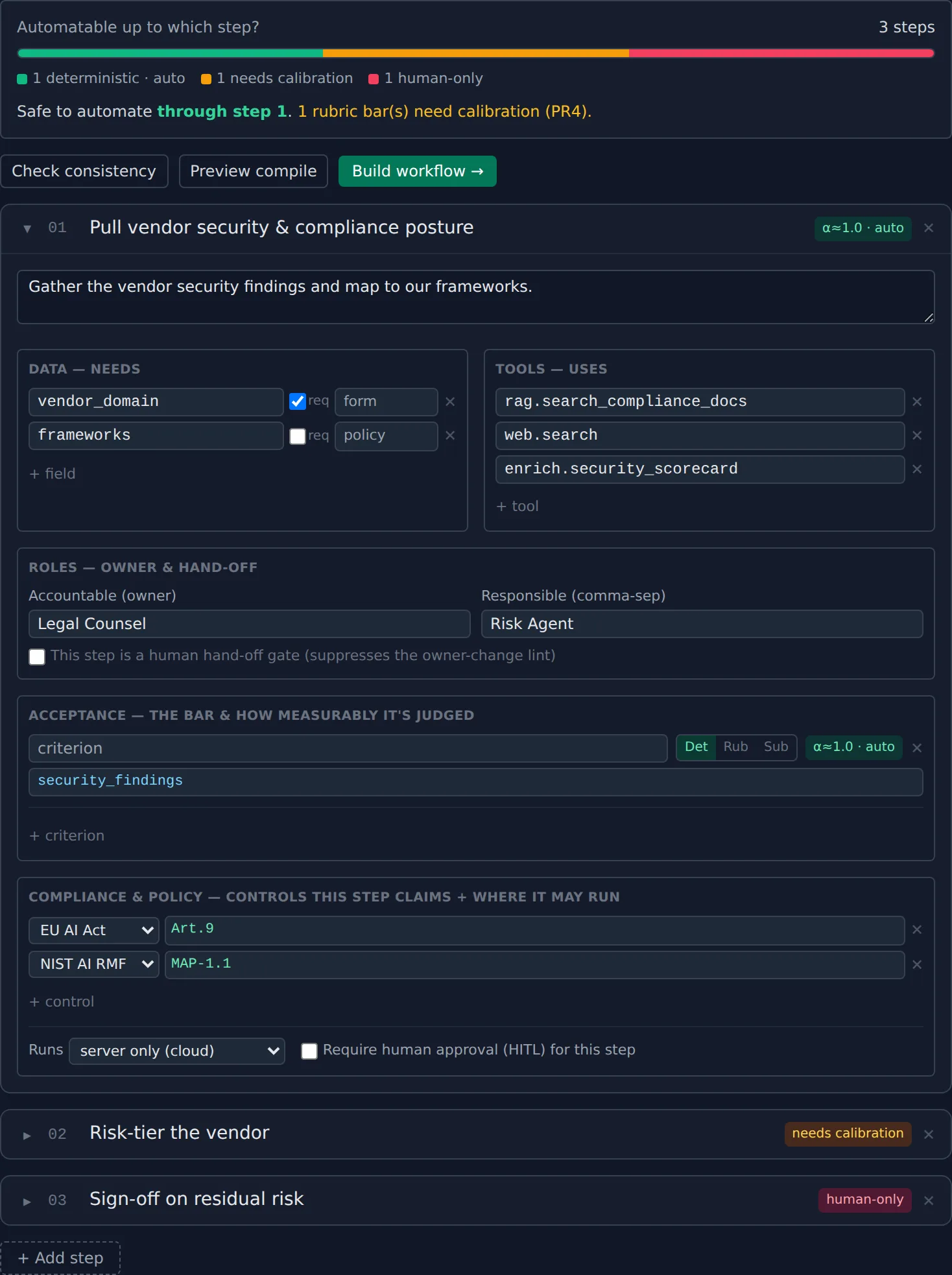Screen dimensions: 952x1275
Task: Add a new compliance control
Action: tap(62, 1002)
